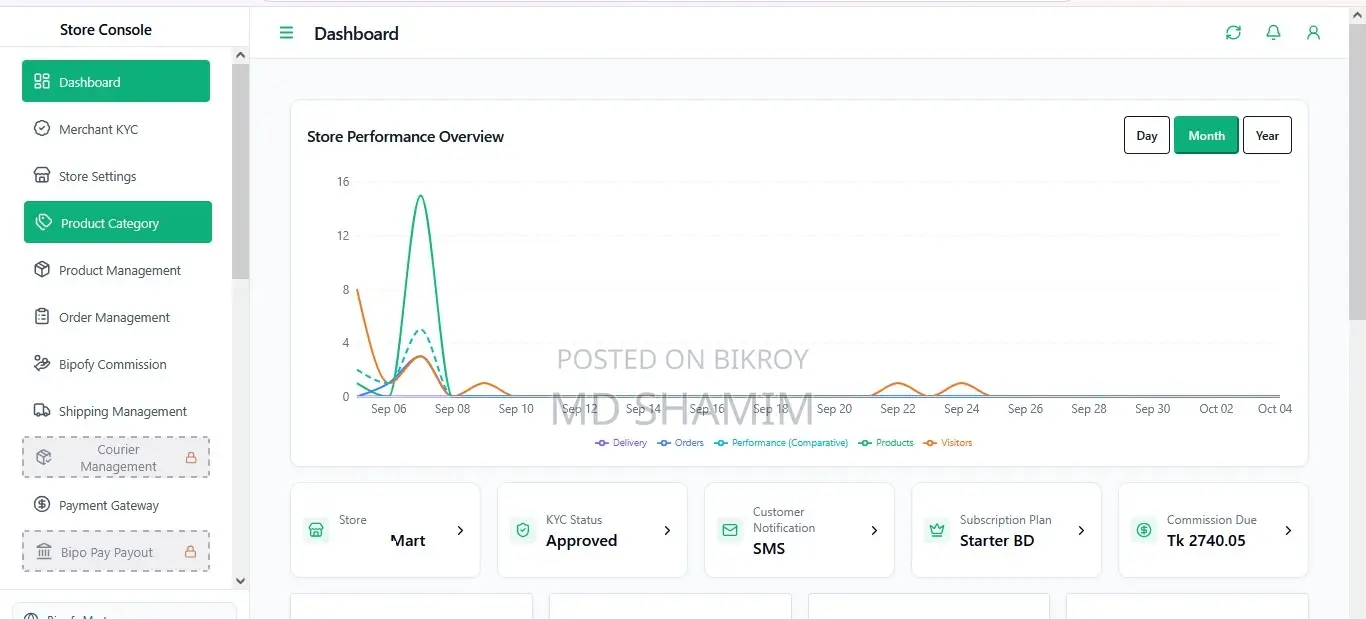The width and height of the screenshot is (1366, 619).
Task: Click the Product Category tag icon
Action: pyautogui.click(x=44, y=222)
